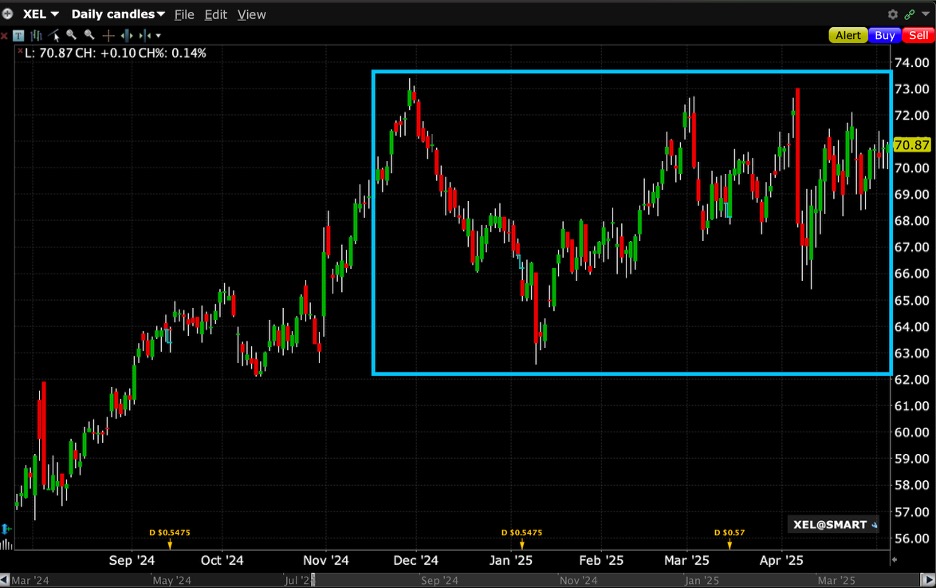Close the chart toolbar with red X

4,36
